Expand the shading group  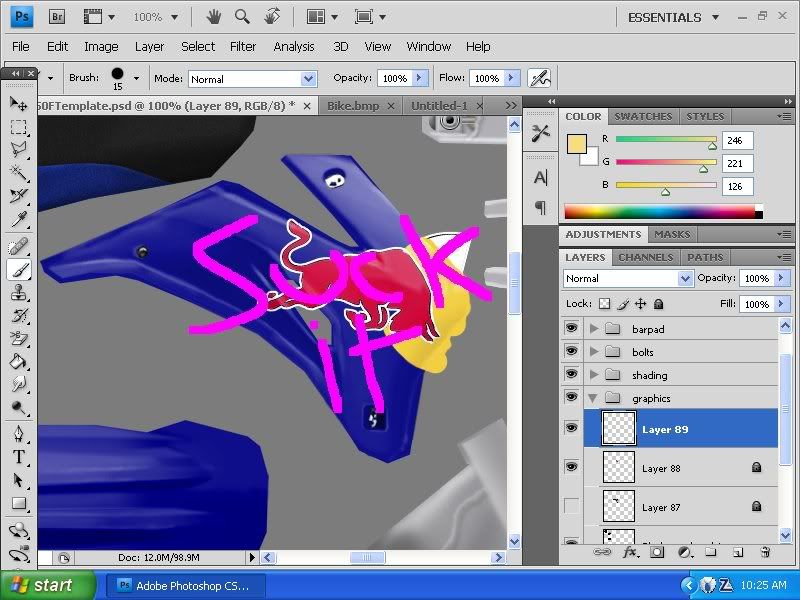(x=593, y=374)
